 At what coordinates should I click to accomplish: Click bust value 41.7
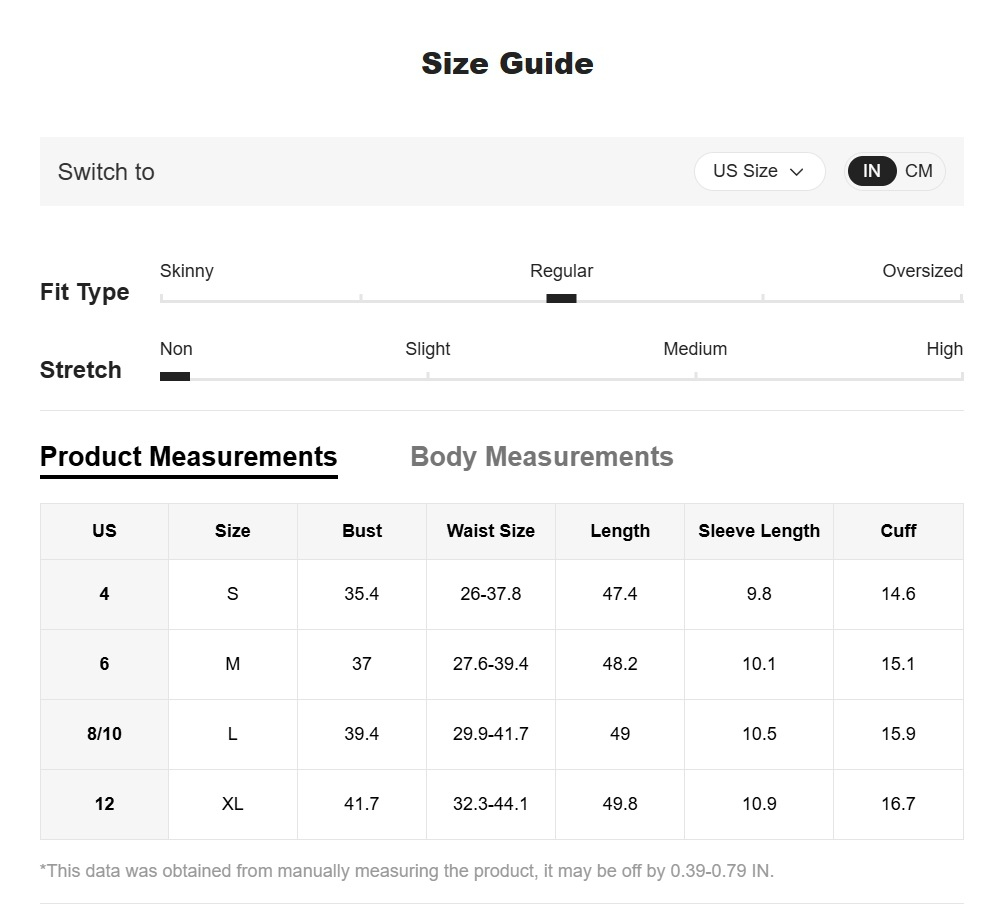click(x=362, y=804)
